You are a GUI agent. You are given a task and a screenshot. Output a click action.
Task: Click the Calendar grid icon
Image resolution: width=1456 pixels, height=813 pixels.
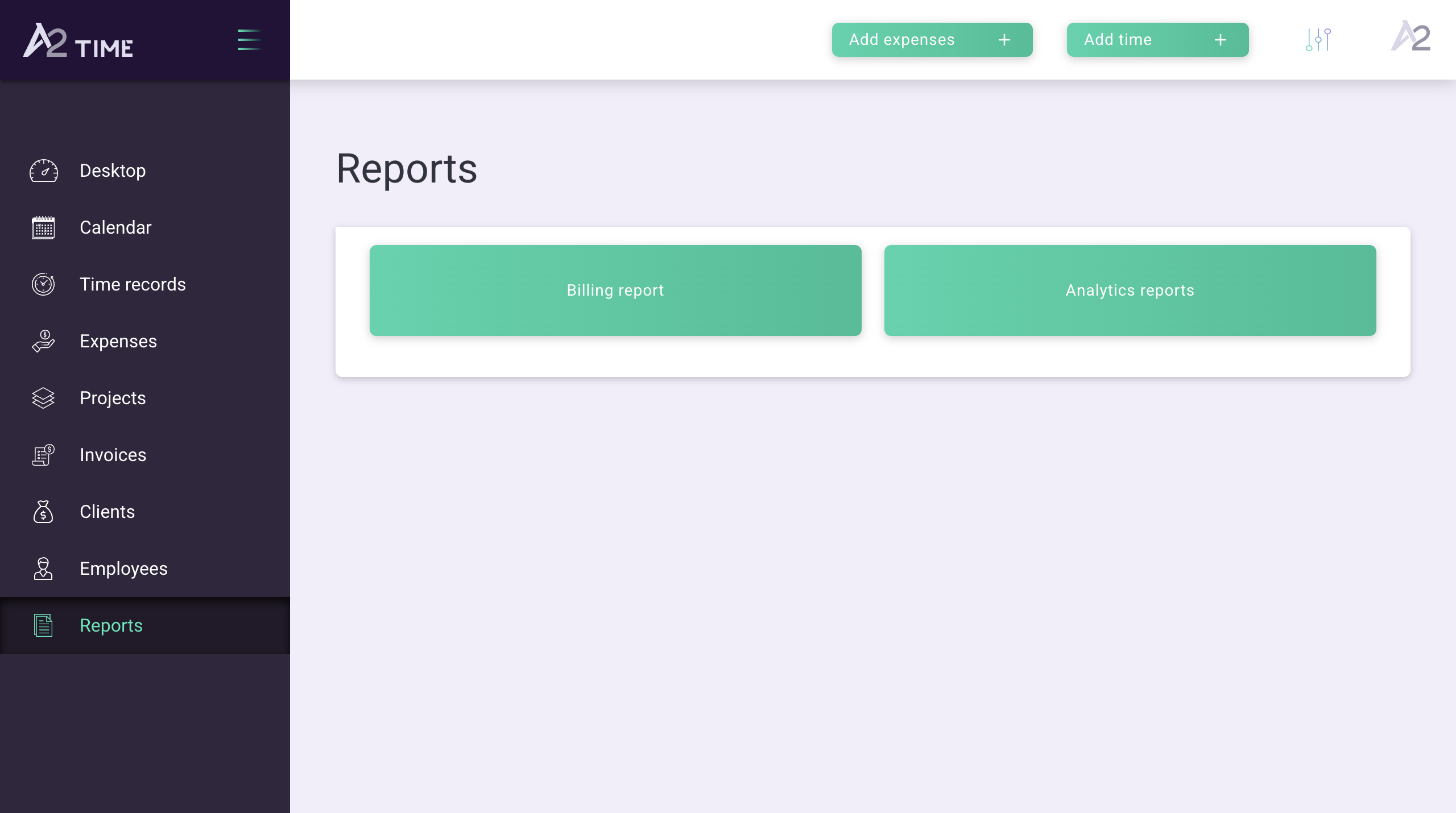tap(43, 227)
